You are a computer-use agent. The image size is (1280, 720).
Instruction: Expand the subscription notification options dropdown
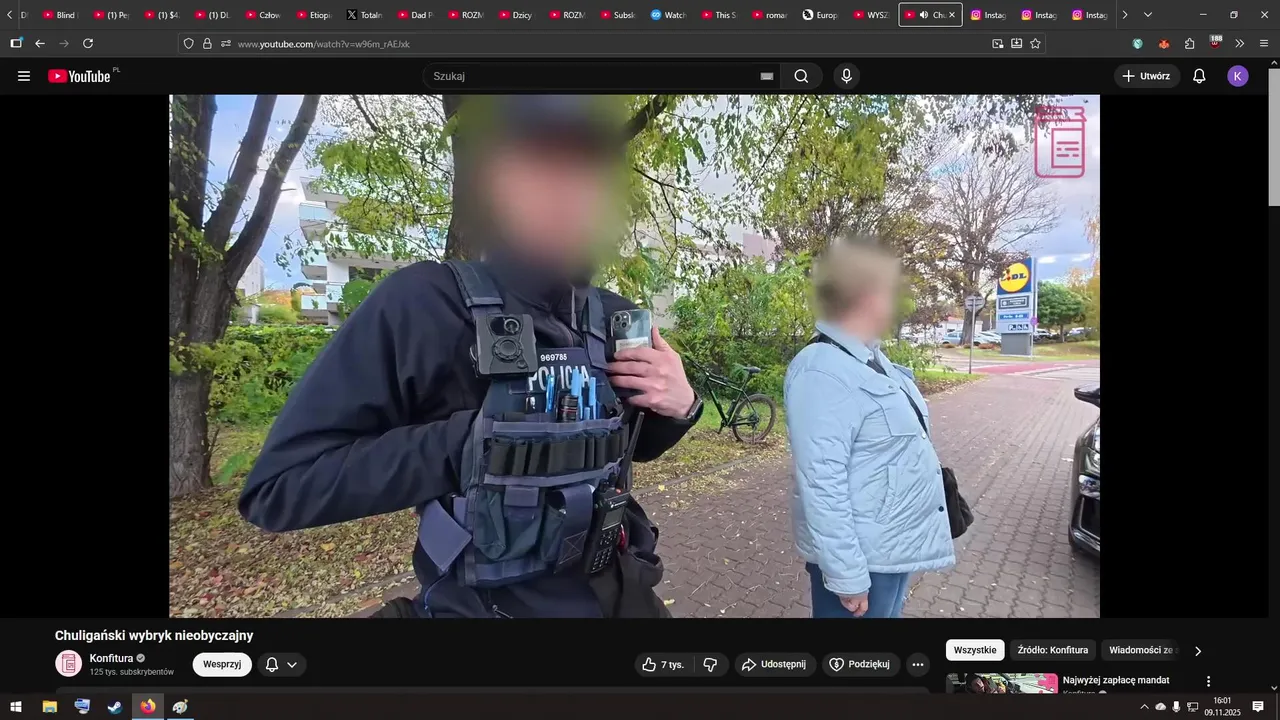[292, 665]
